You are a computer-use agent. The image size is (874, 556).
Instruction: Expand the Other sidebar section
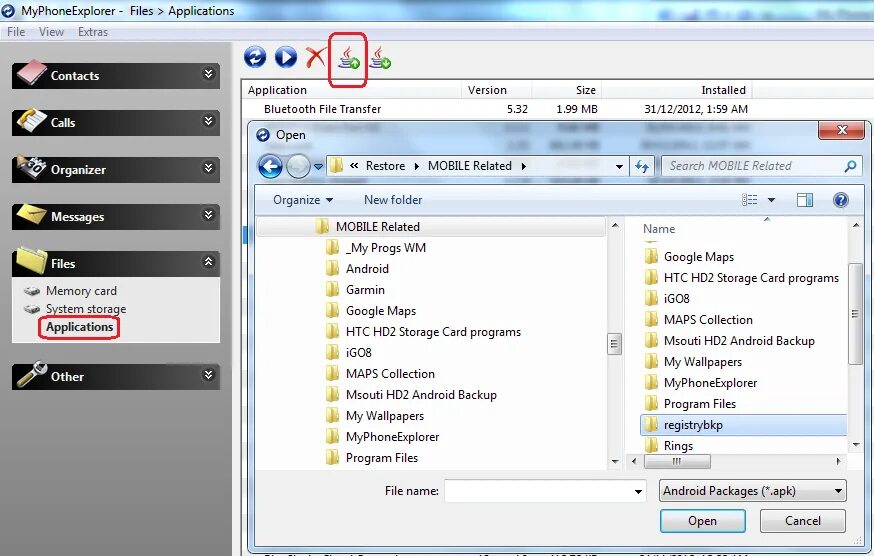(208, 375)
